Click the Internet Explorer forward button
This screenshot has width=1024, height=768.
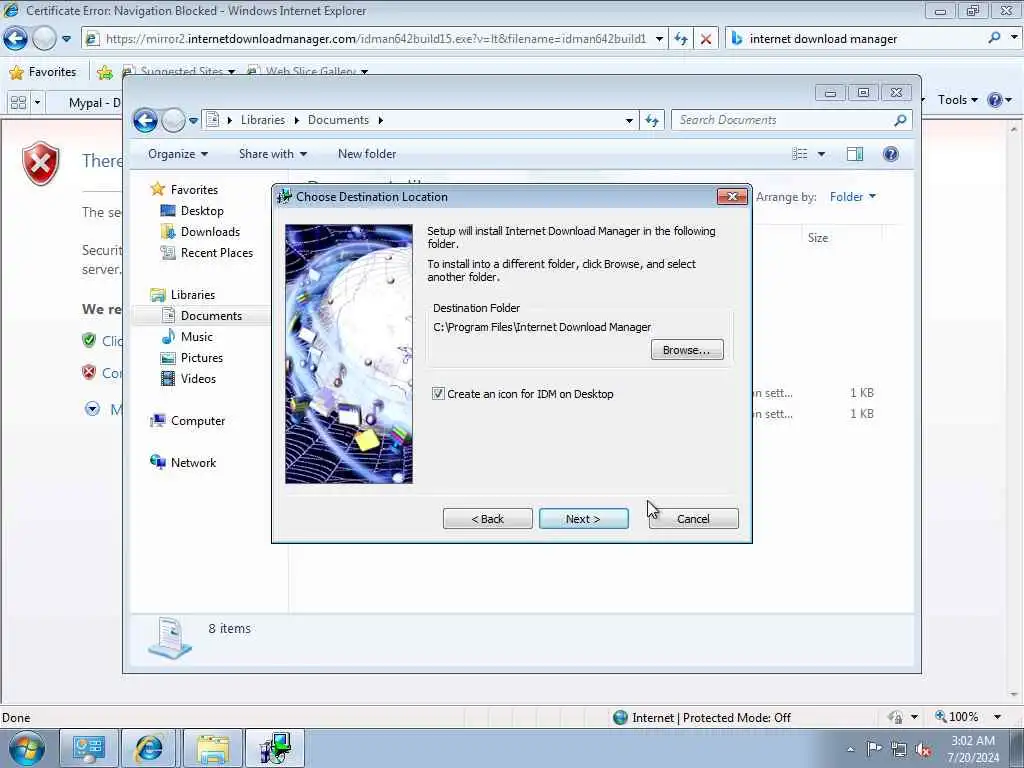(44, 39)
